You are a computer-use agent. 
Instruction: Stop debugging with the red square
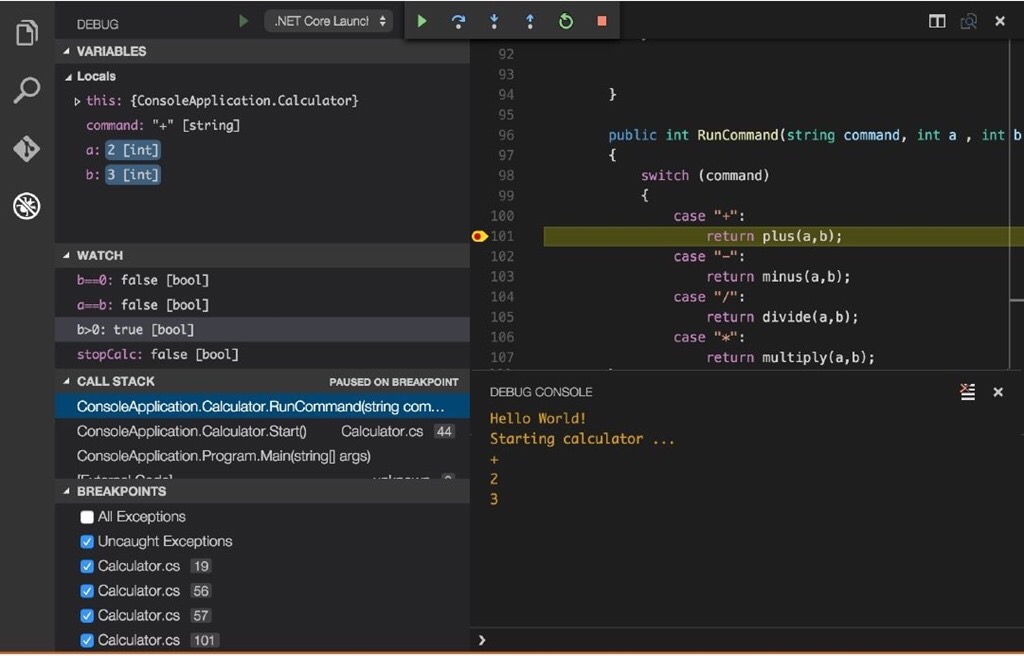601,21
